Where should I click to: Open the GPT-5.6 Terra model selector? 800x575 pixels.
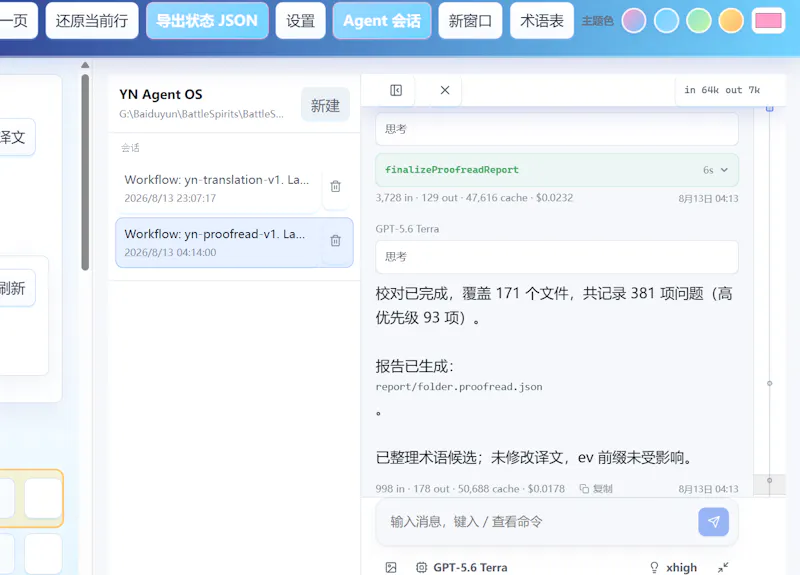point(462,567)
